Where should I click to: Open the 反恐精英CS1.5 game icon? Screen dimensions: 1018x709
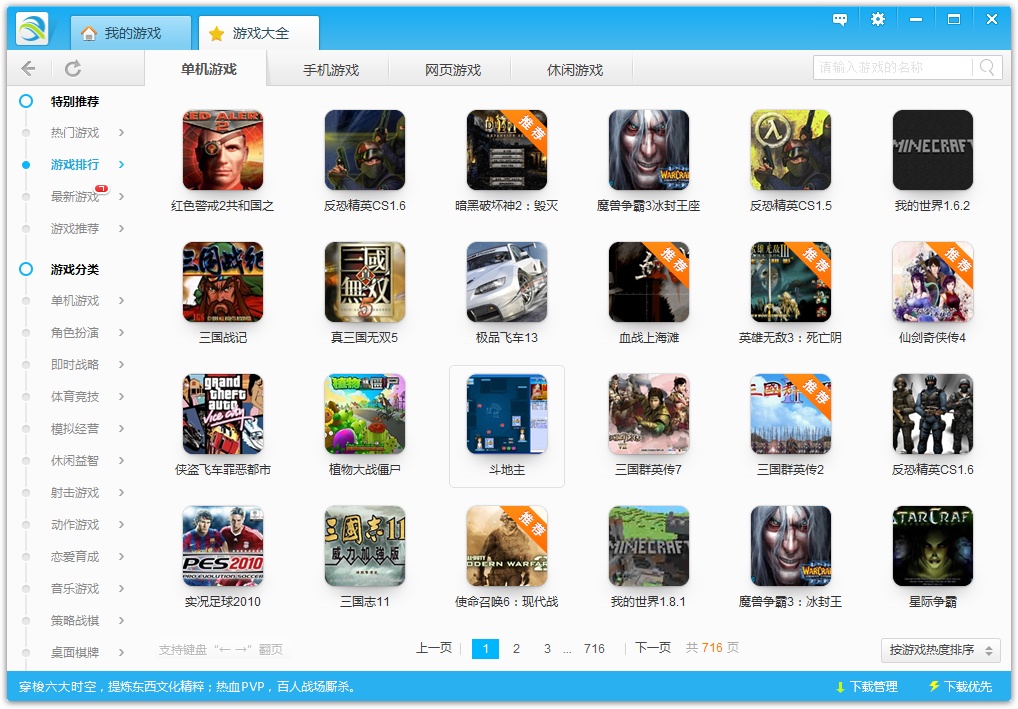pyautogui.click(x=791, y=150)
